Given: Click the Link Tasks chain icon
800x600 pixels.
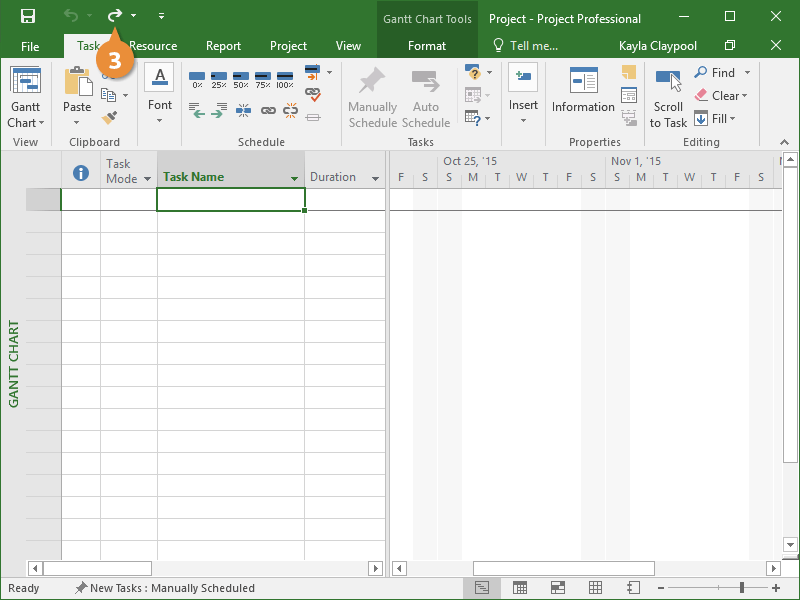Looking at the screenshot, I should click(x=268, y=111).
